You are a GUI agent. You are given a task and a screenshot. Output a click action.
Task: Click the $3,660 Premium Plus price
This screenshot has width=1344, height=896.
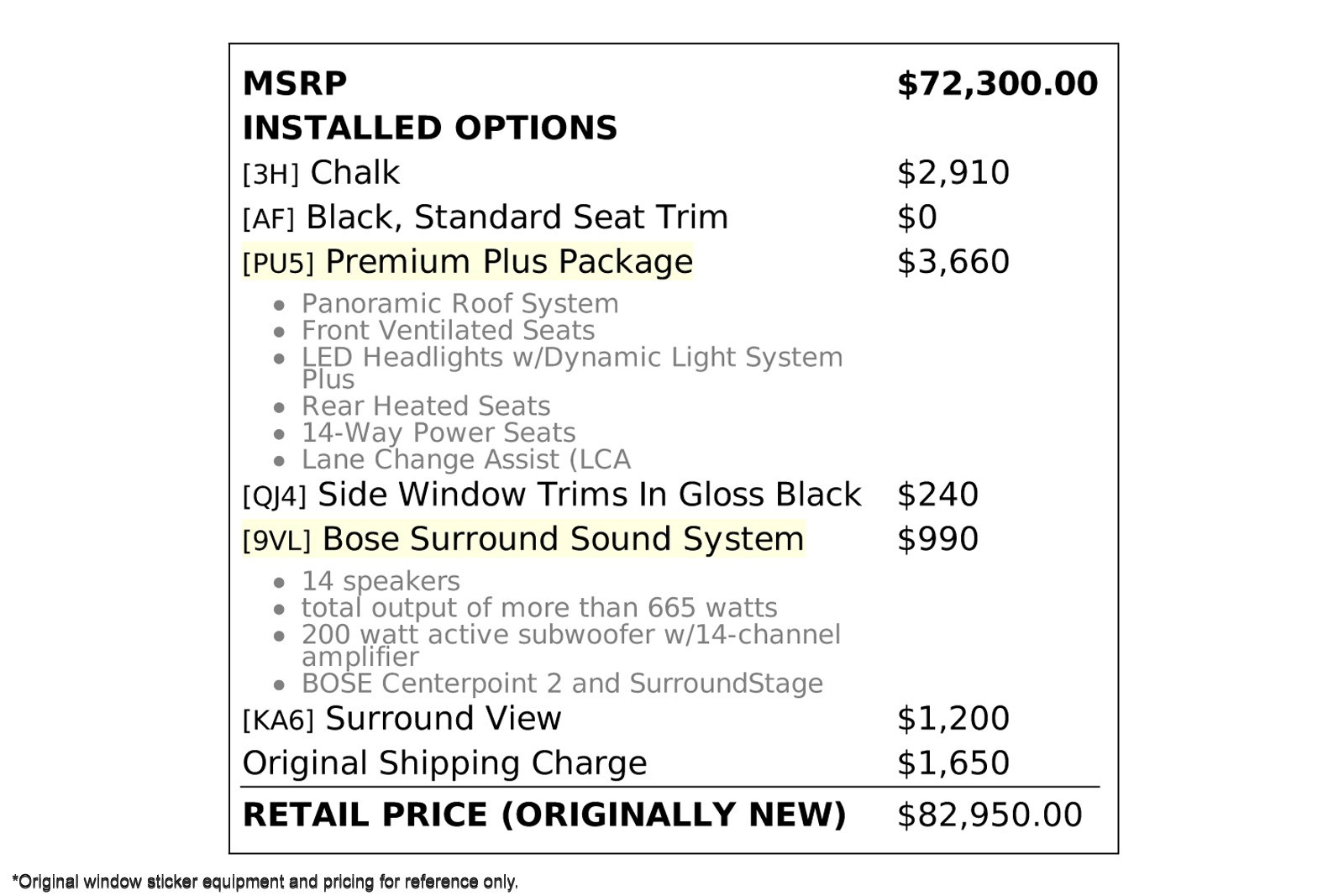pos(953,261)
